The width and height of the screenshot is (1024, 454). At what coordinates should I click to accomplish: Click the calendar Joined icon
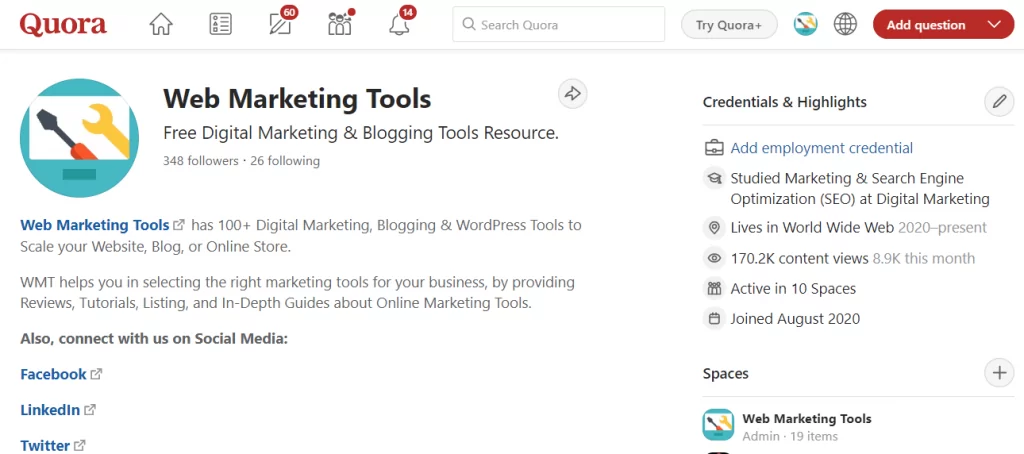pyautogui.click(x=714, y=319)
